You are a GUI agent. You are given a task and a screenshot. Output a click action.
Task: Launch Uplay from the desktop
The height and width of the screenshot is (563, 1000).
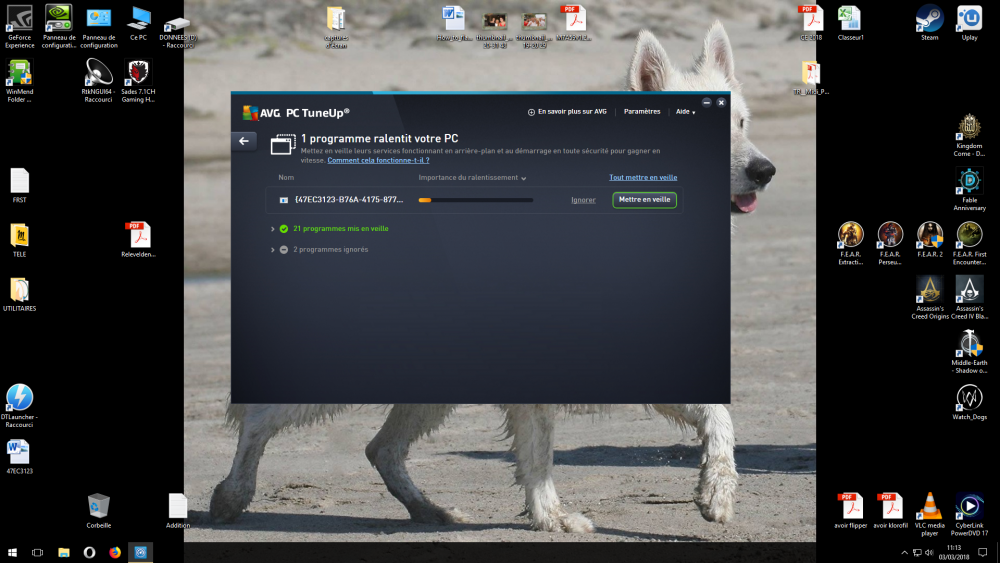tap(969, 23)
